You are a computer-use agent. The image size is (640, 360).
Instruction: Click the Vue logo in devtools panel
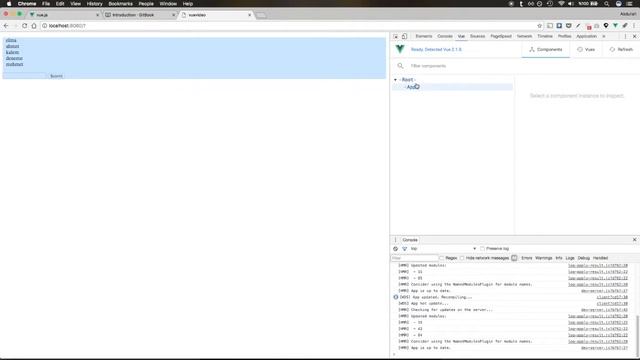400,49
